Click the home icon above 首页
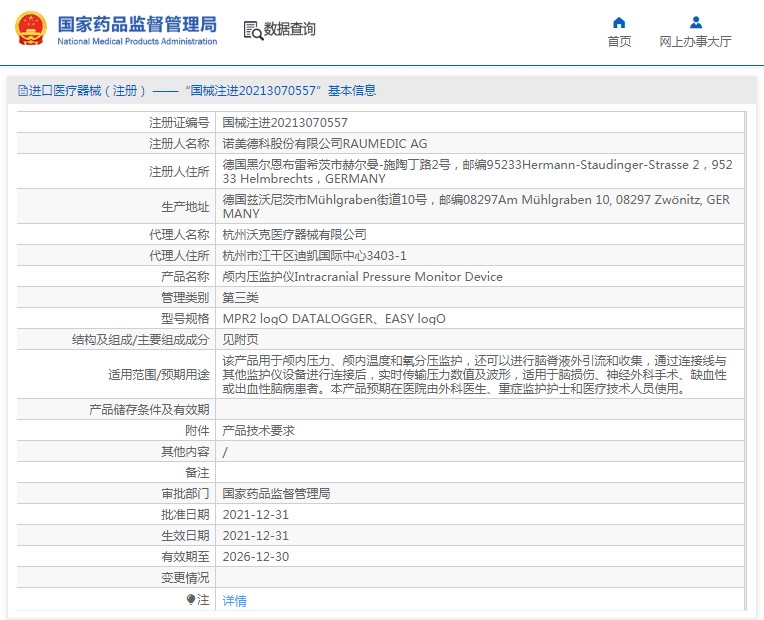Image resolution: width=764 pixels, height=620 pixels. [619, 22]
